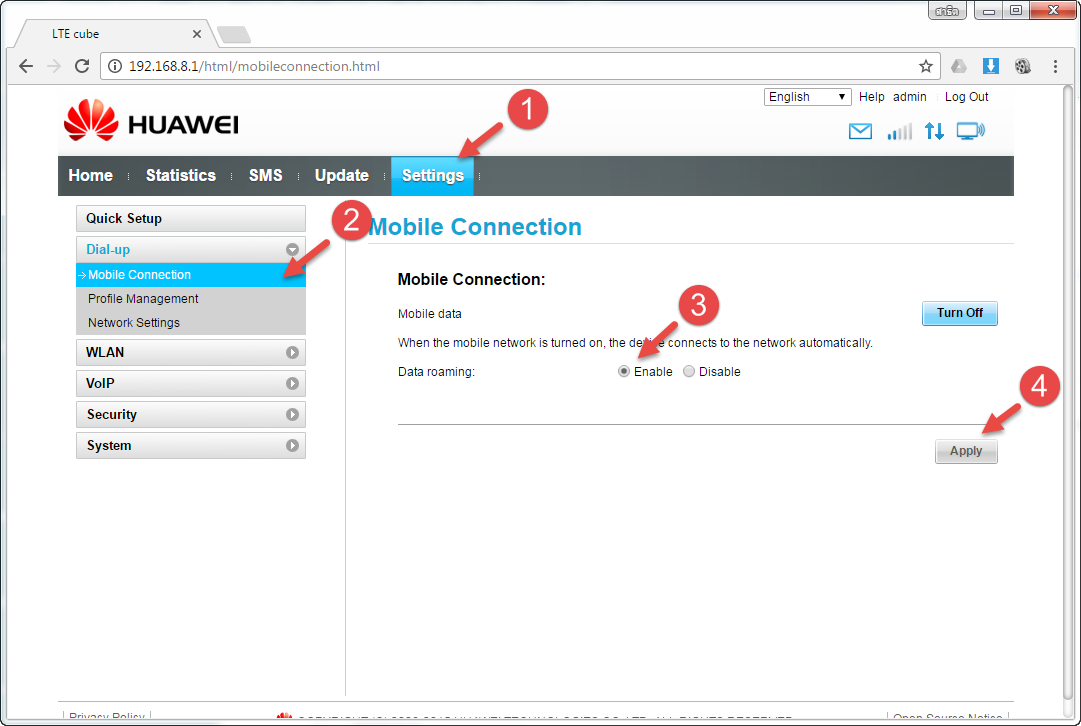
Task: Expand the WLAN sidebar section
Action: point(190,353)
